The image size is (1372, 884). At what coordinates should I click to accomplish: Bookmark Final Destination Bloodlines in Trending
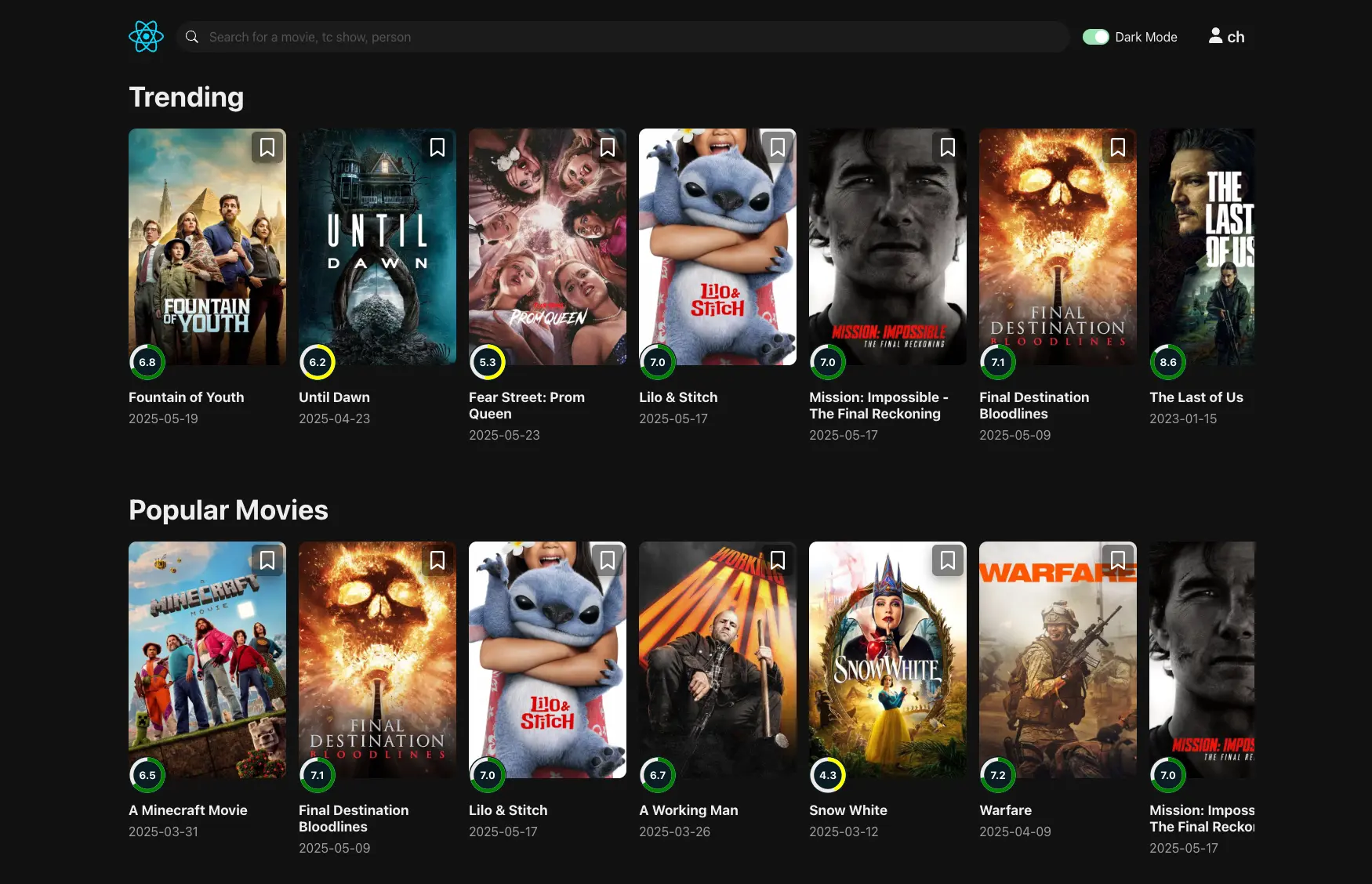point(1118,147)
